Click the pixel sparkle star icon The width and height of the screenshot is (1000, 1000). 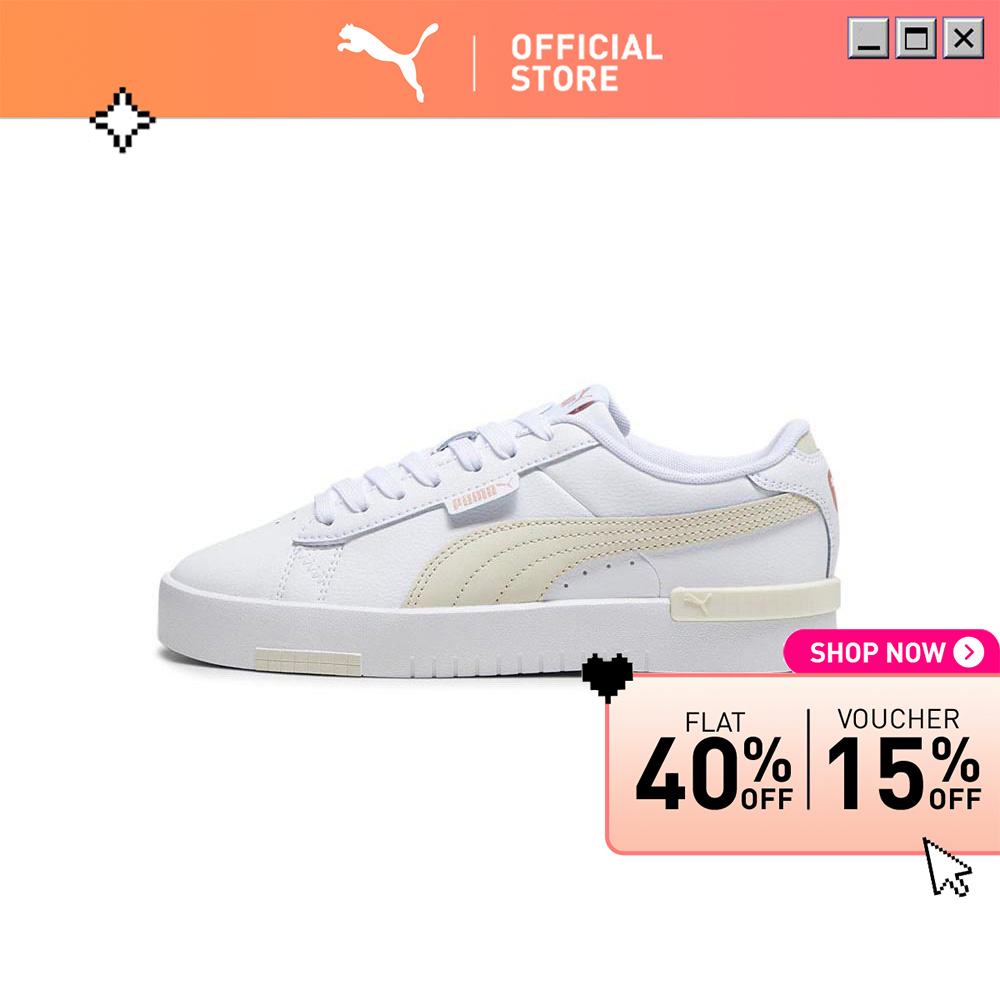coord(122,120)
